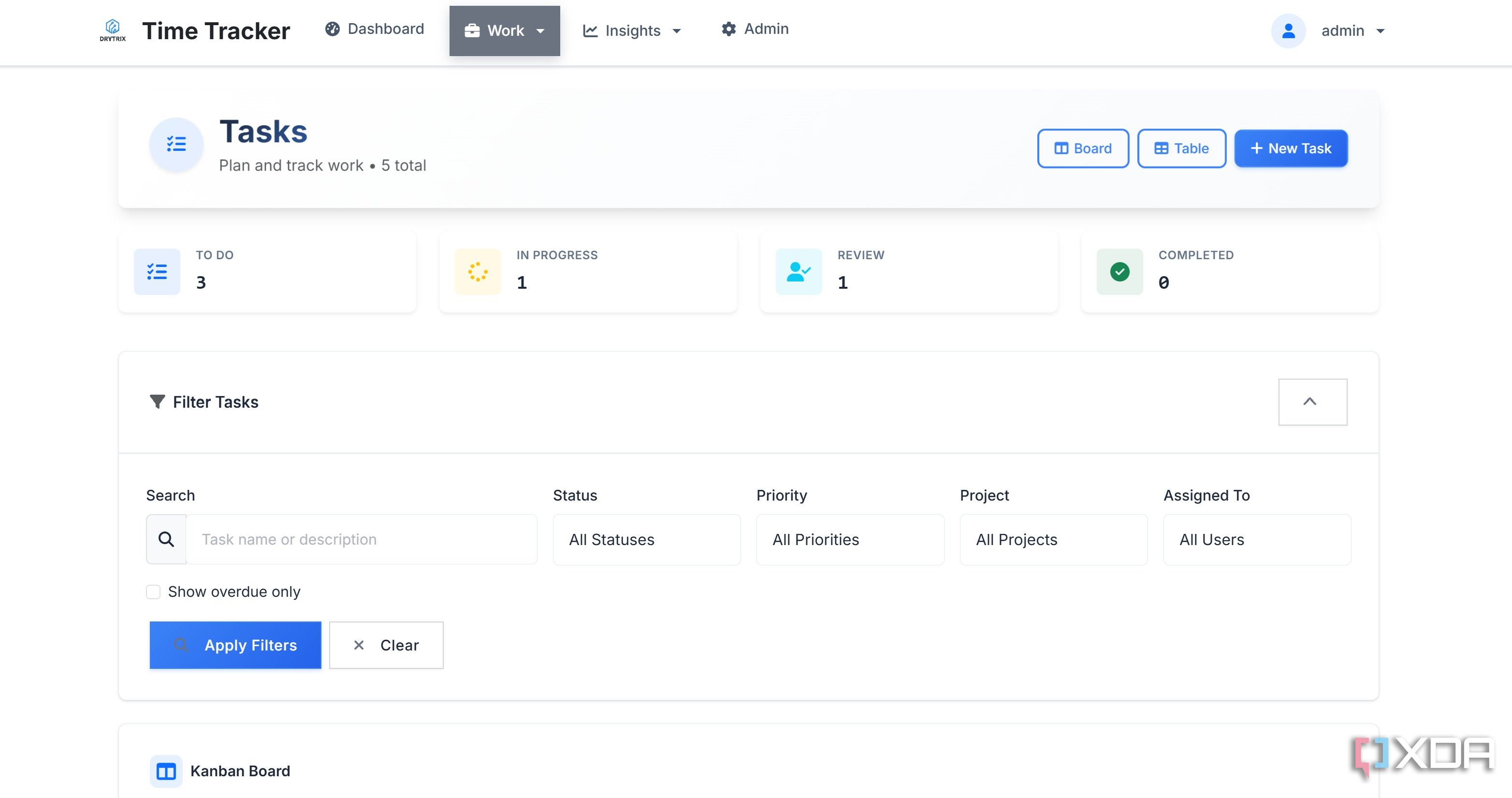The height and width of the screenshot is (798, 1512).
Task: Click the Clear filters button
Action: tap(386, 645)
